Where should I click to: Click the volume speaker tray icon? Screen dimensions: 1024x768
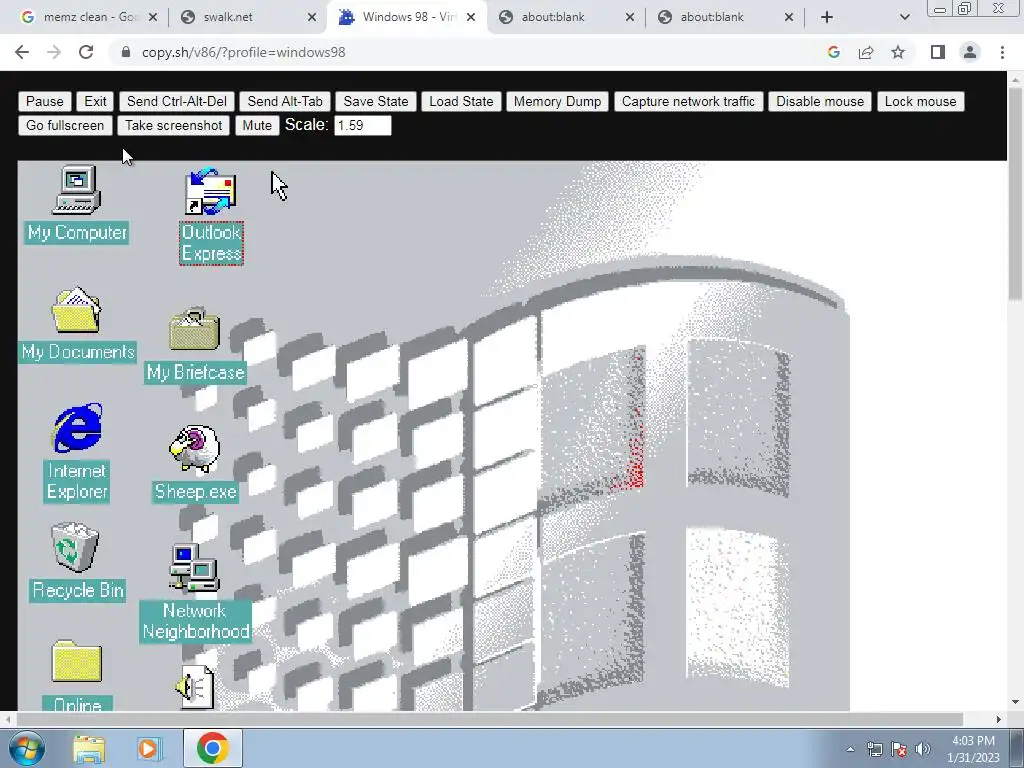(923, 749)
